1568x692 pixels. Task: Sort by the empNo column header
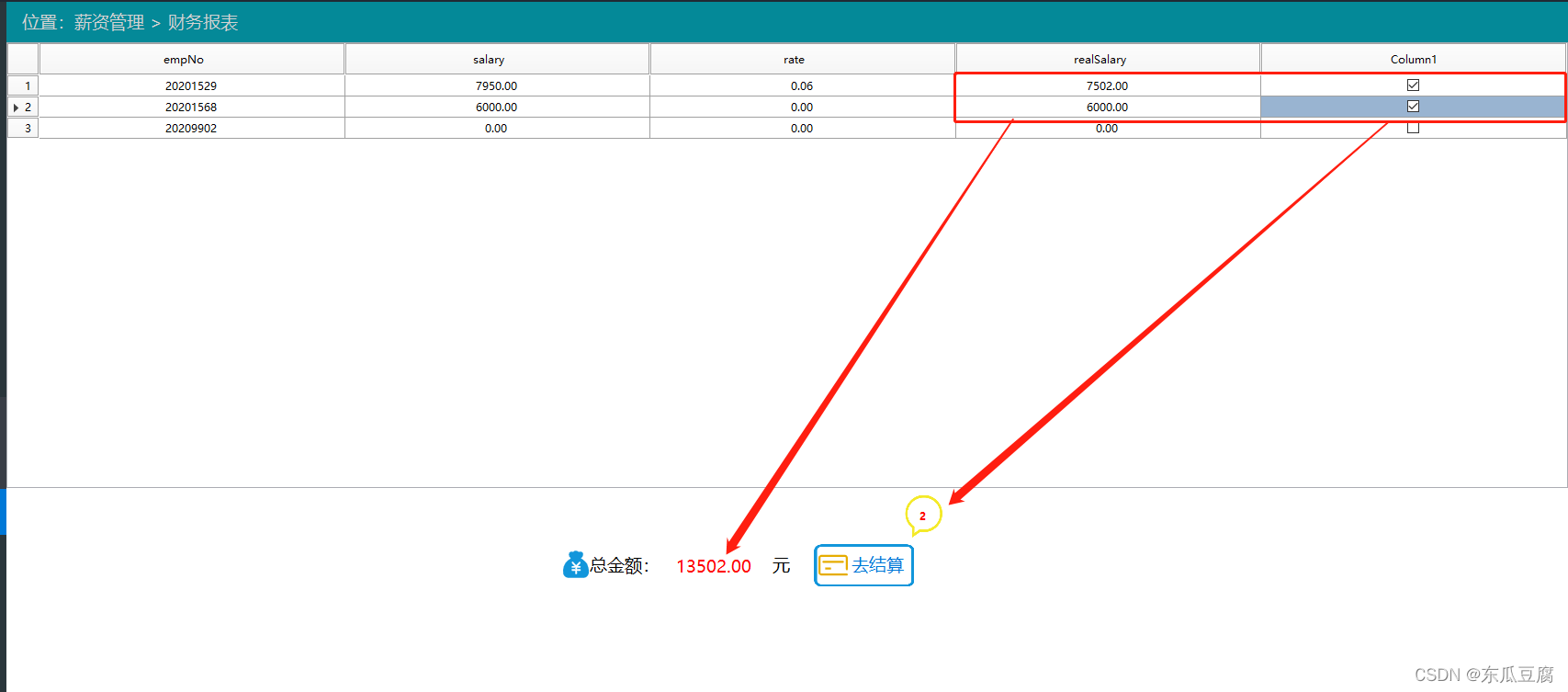192,59
